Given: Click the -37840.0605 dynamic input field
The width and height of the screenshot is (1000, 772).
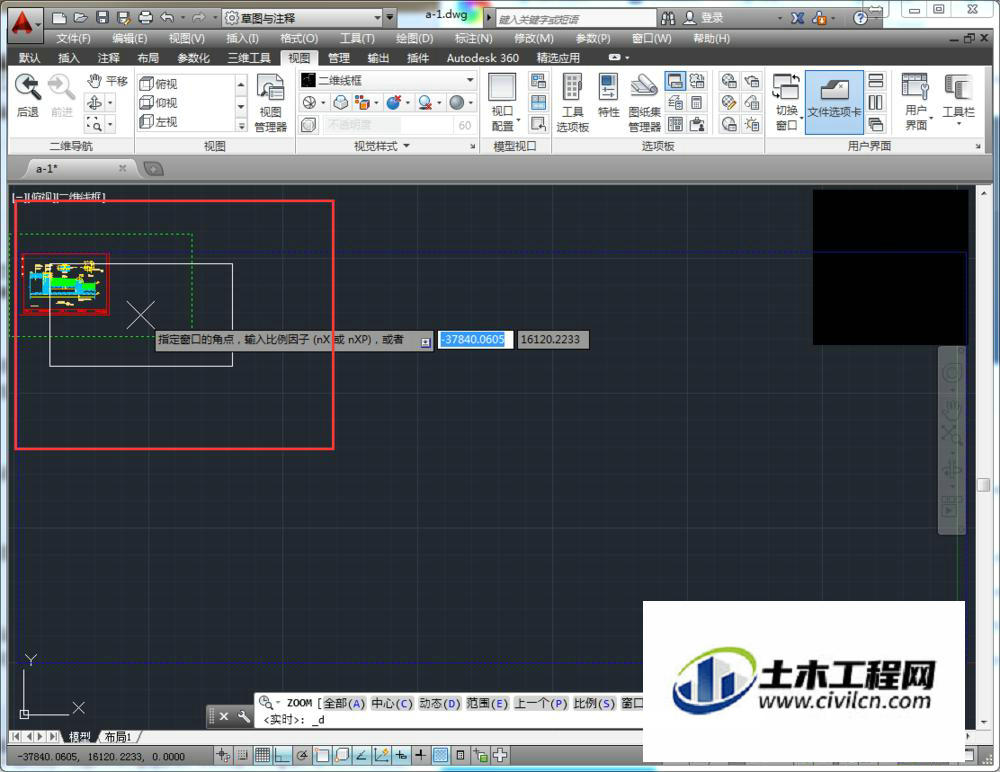Looking at the screenshot, I should (475, 339).
